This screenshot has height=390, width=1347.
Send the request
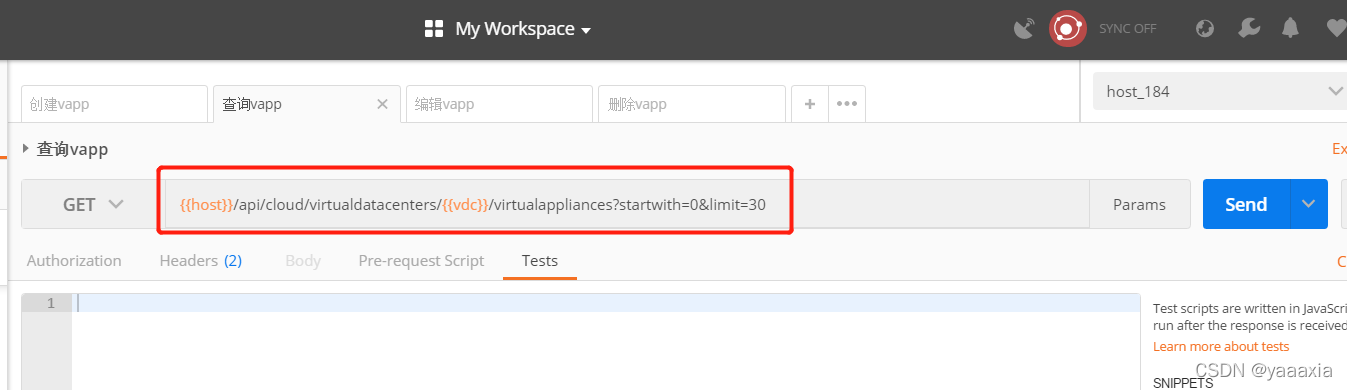(x=1246, y=204)
